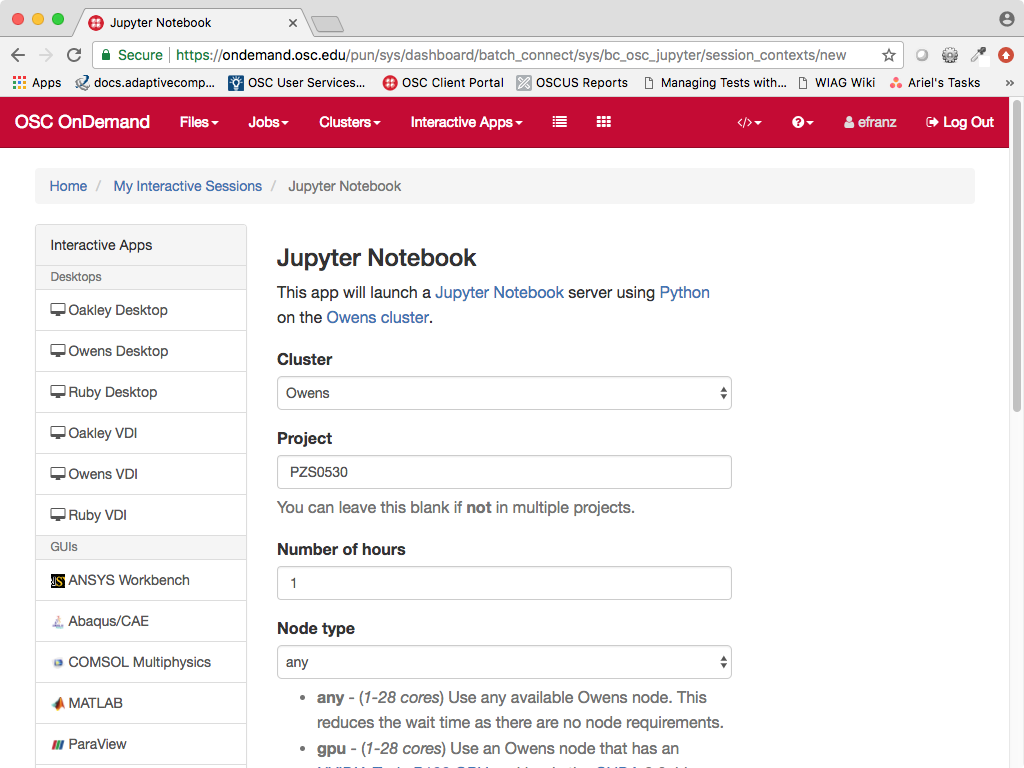Click the Secure lock site info
This screenshot has width=1024, height=768.
coord(131,55)
